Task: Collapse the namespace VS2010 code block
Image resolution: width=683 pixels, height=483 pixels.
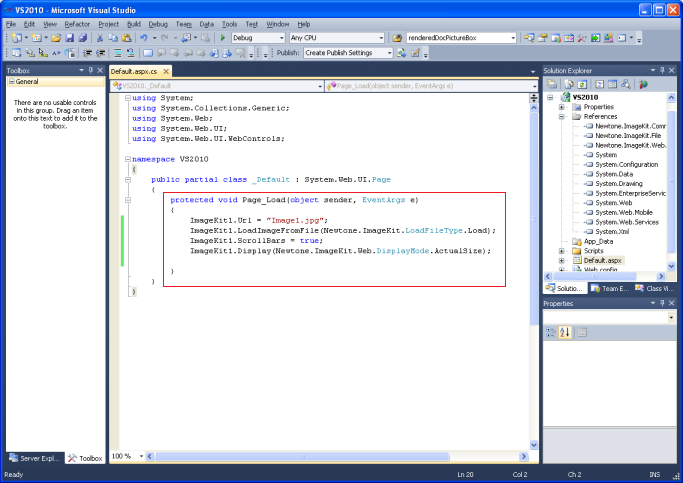Action: tap(128, 159)
